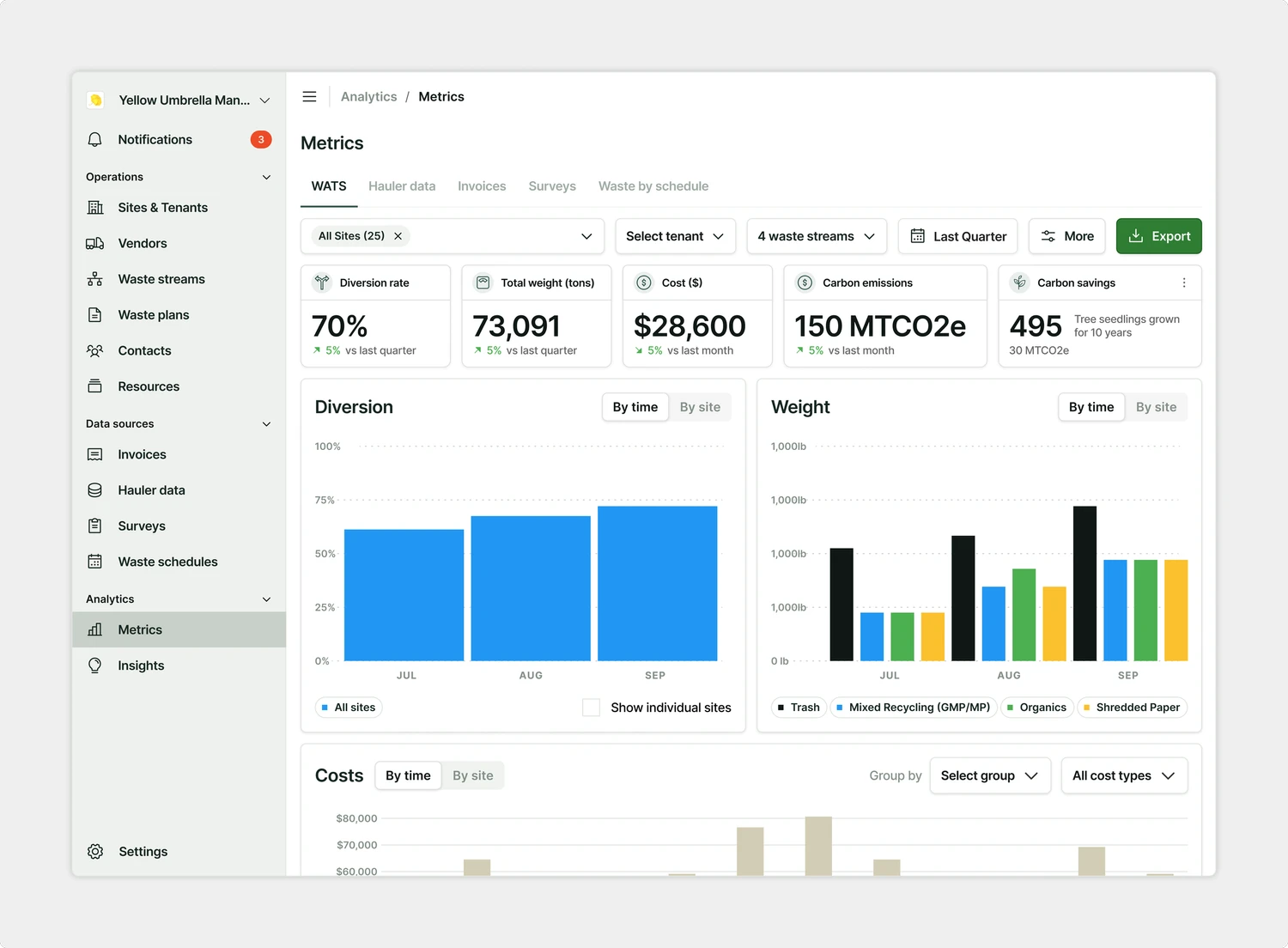The image size is (1288, 948).
Task: Click the Surveys clipboard icon in sidebar
Action: pos(95,526)
